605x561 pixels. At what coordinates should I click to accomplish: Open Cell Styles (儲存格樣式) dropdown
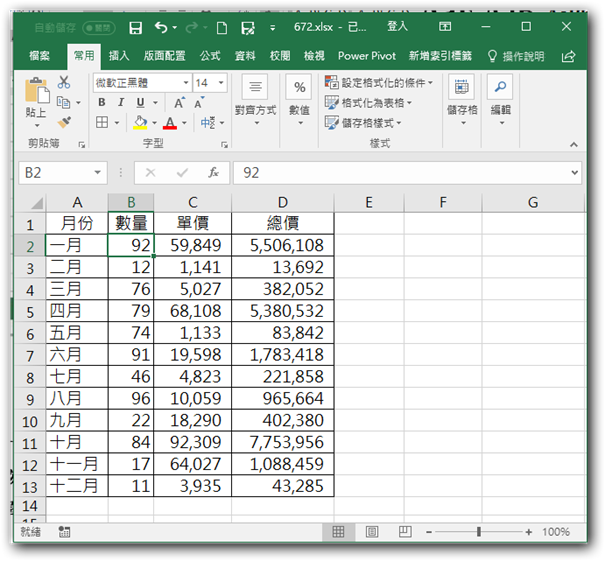(x=363, y=123)
